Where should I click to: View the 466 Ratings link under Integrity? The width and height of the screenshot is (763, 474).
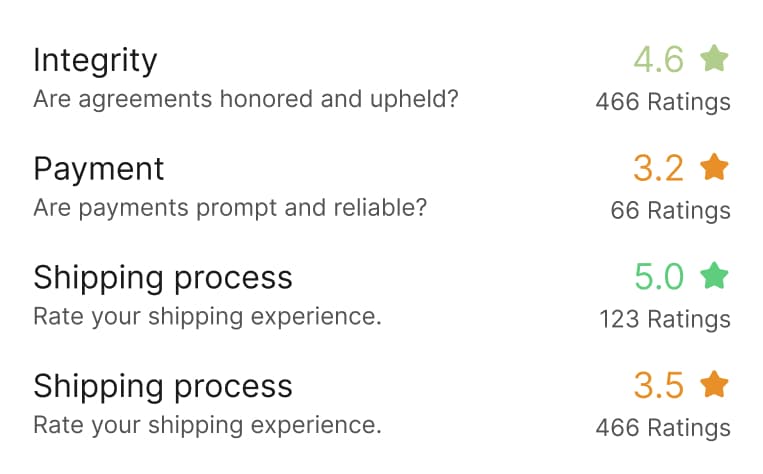(662, 102)
